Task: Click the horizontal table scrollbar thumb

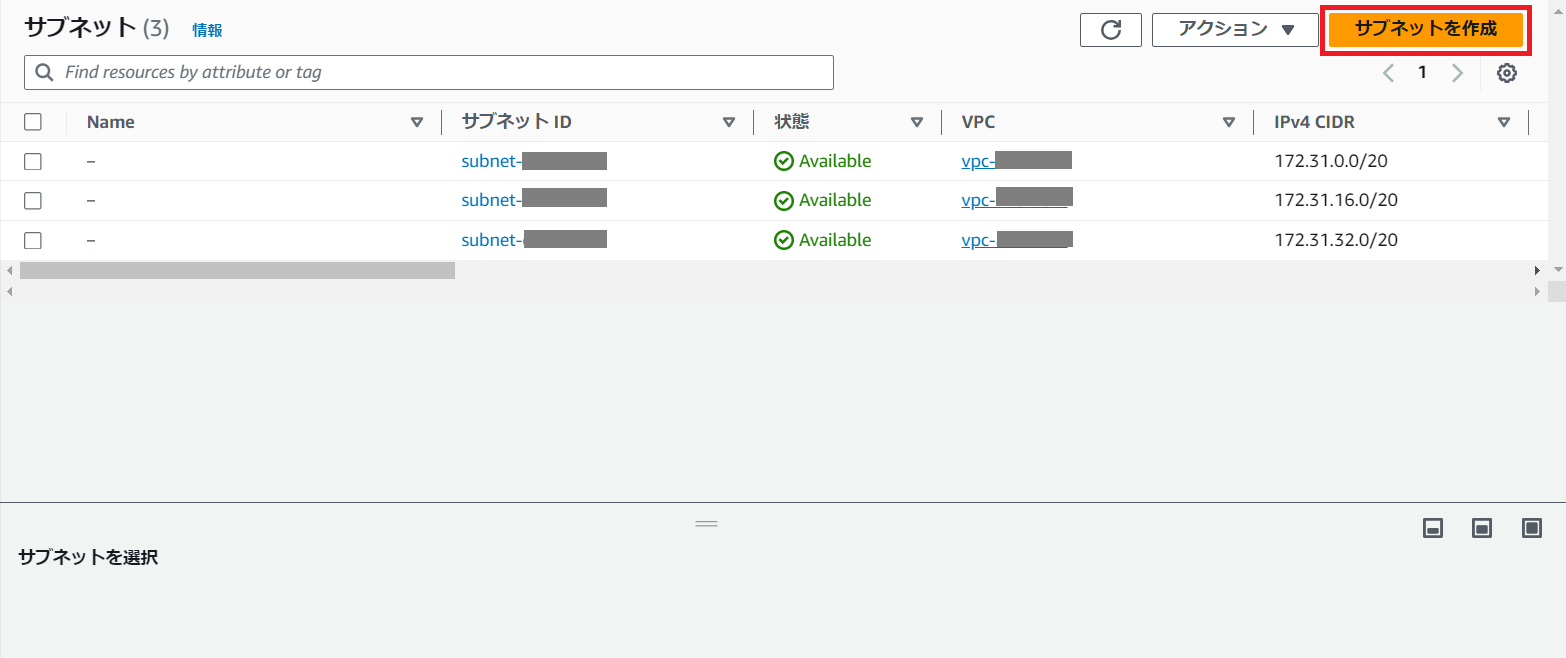Action: point(237,270)
